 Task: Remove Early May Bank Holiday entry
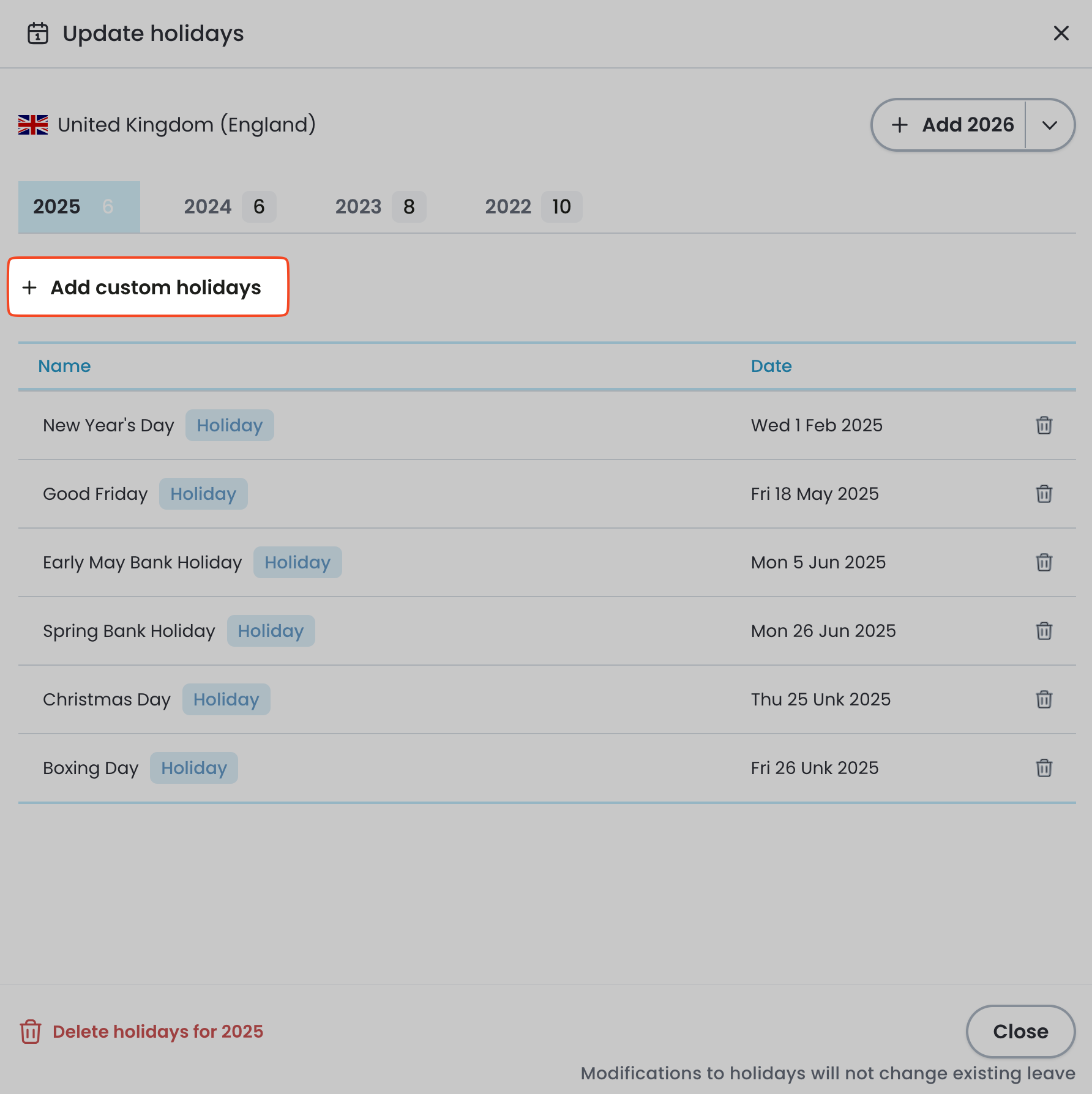point(1044,562)
